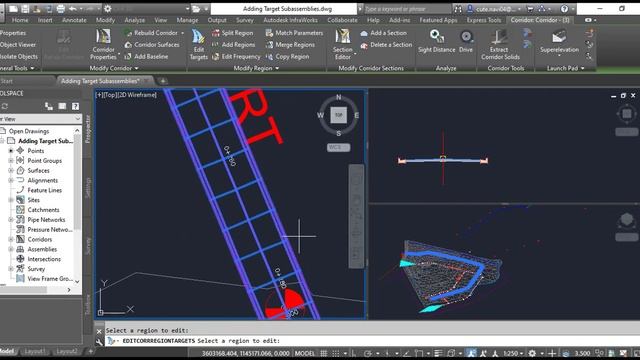
Task: Toggle MODEL space button
Action: (x=305, y=353)
